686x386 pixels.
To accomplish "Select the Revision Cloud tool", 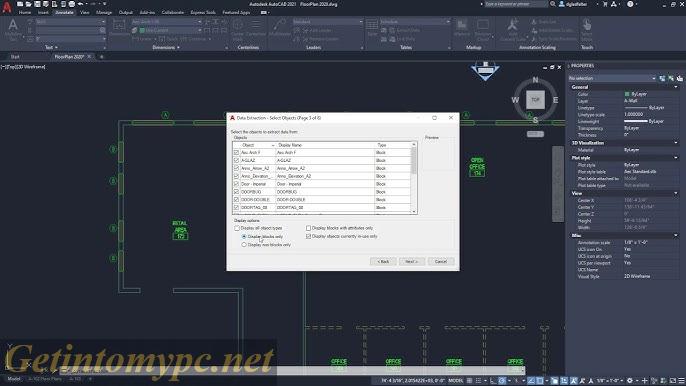I will click(x=483, y=29).
